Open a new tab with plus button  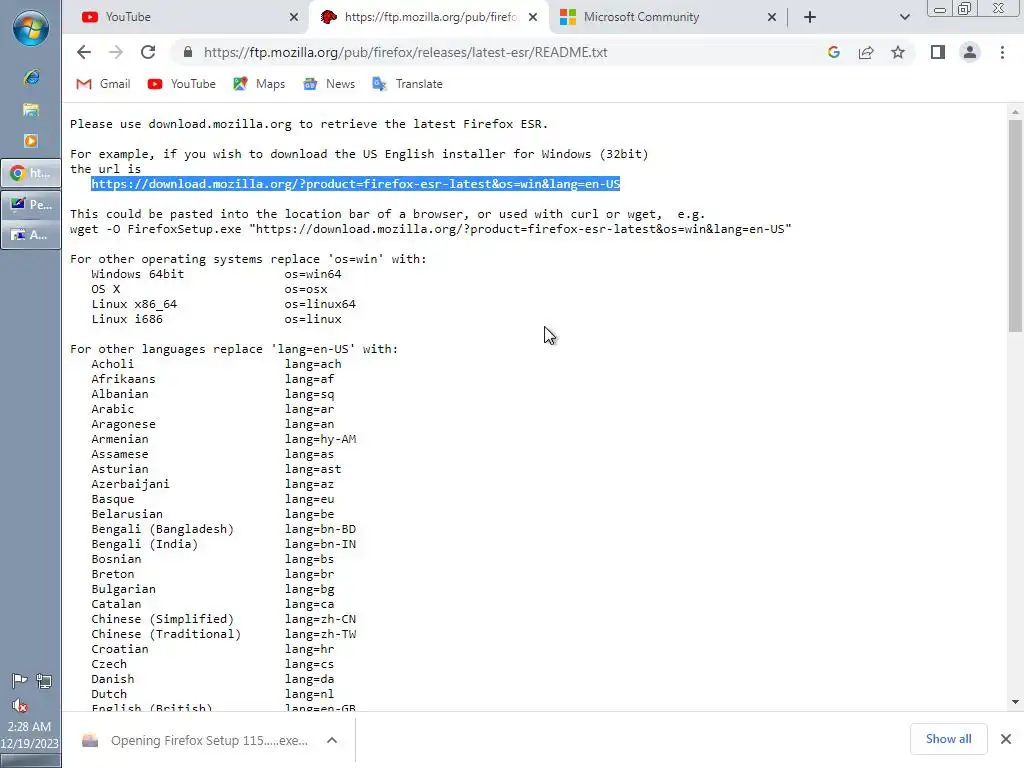pos(810,18)
